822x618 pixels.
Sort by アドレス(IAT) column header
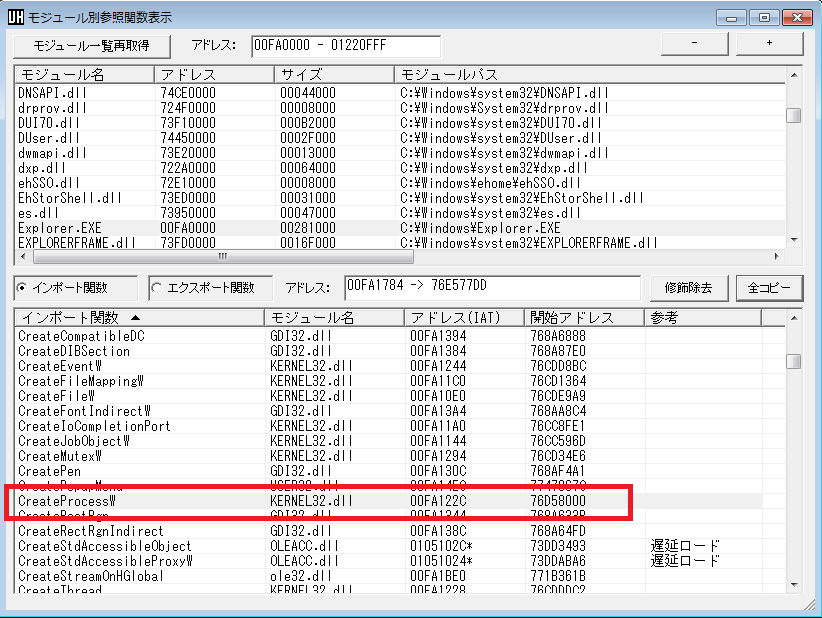464,318
